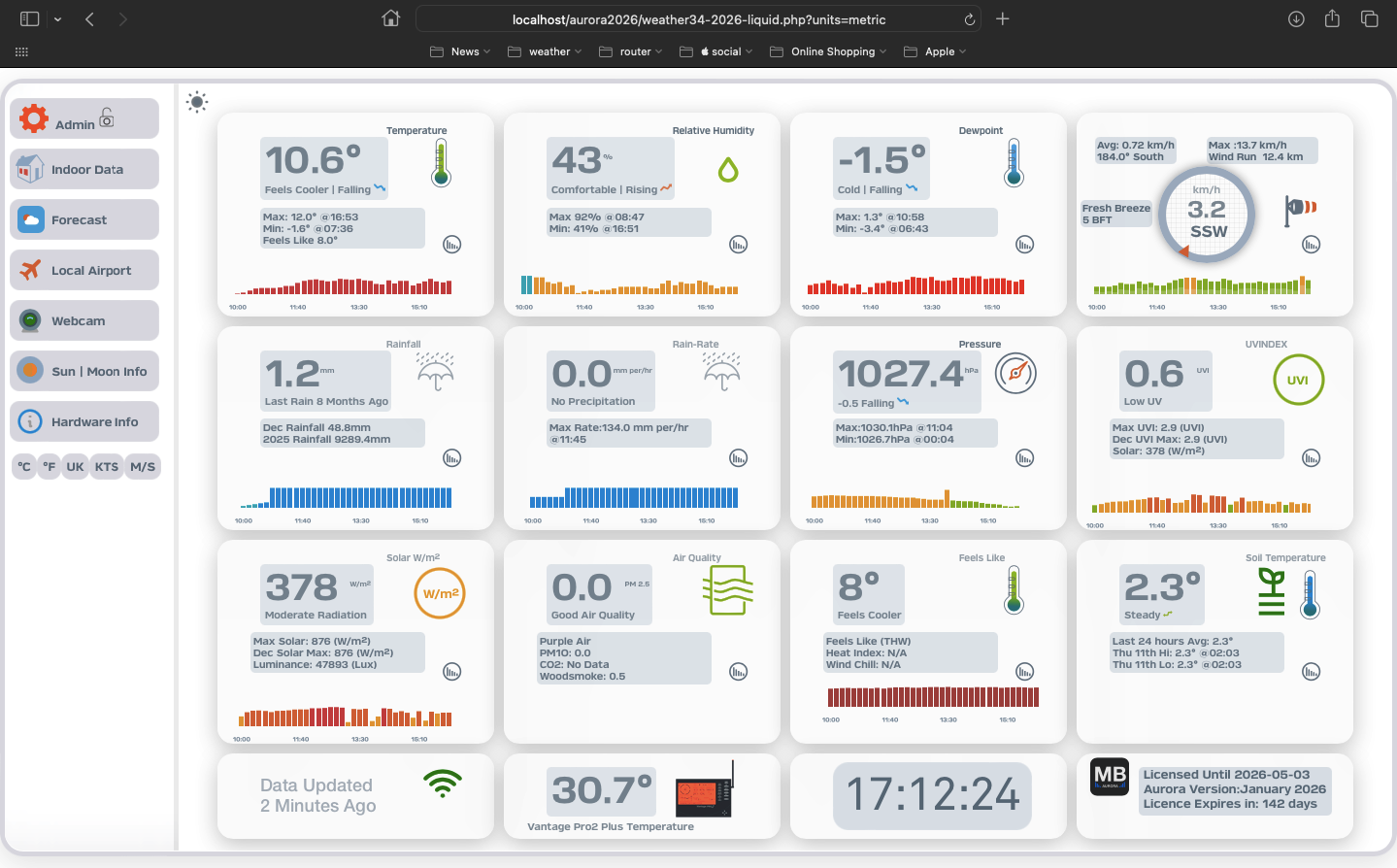Click the orange W/m² solar icon
The height and width of the screenshot is (868, 1397).
pyautogui.click(x=440, y=593)
